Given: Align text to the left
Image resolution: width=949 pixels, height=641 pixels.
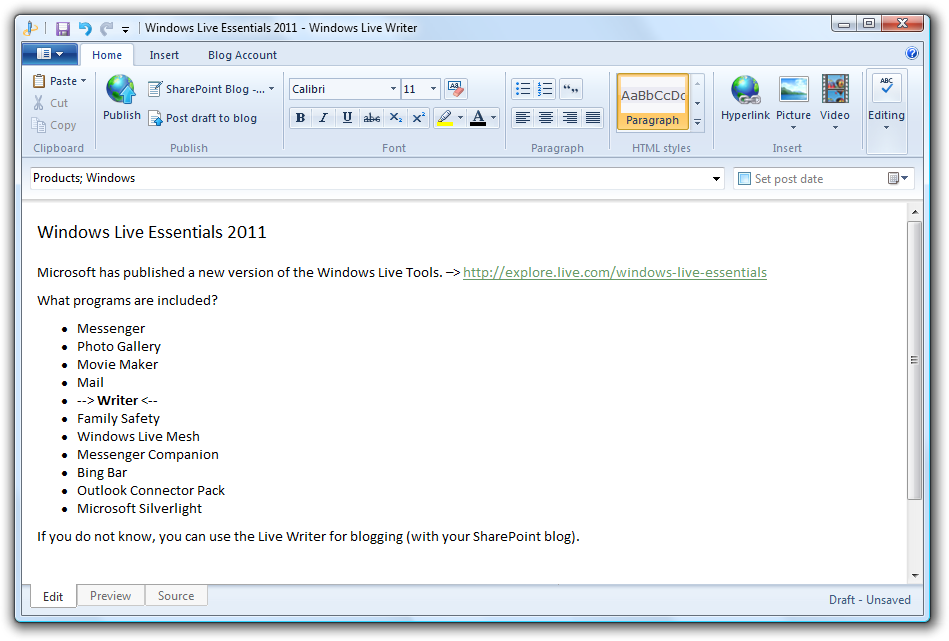Looking at the screenshot, I should (x=522, y=117).
